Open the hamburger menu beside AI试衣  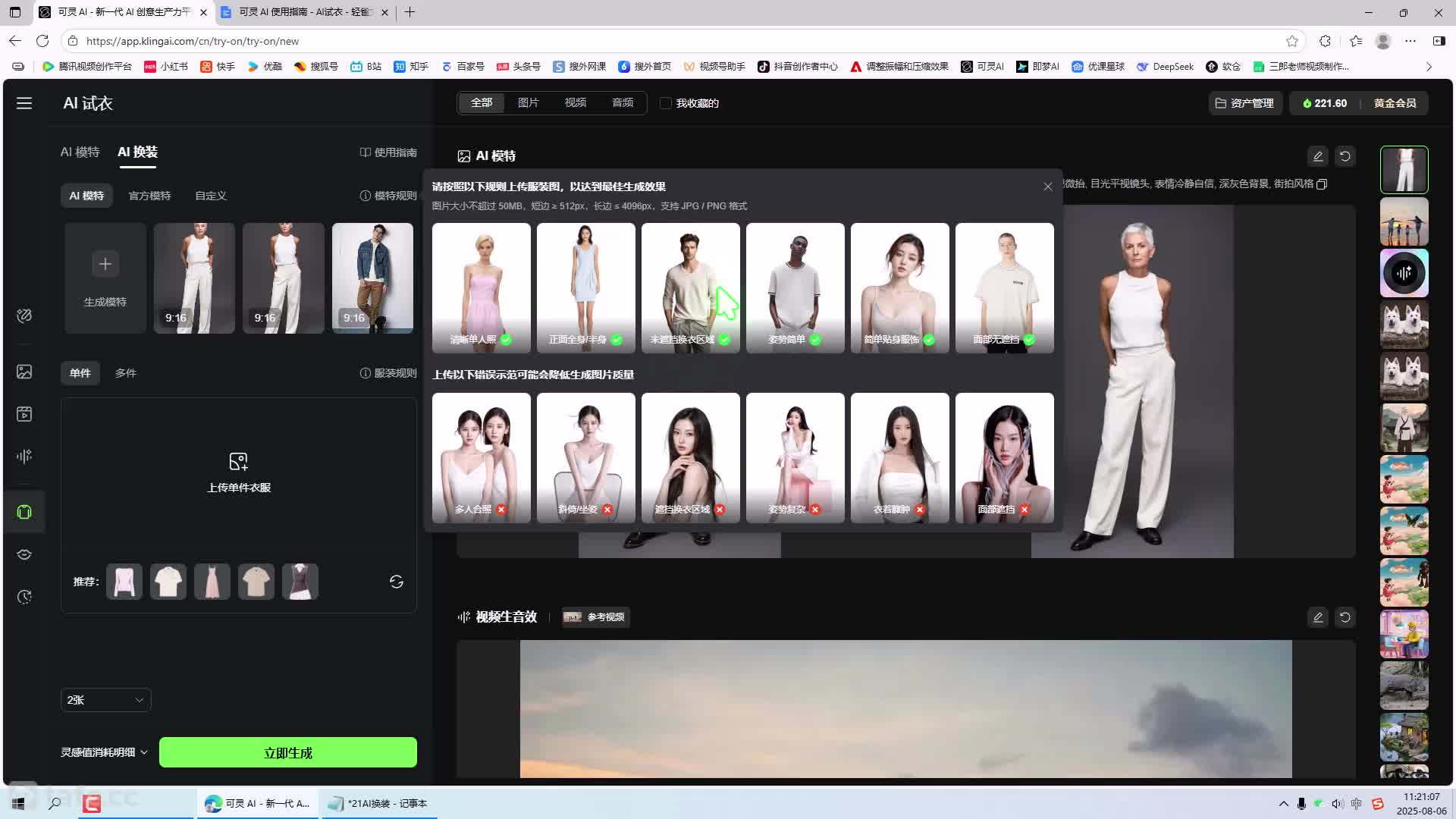[24, 103]
